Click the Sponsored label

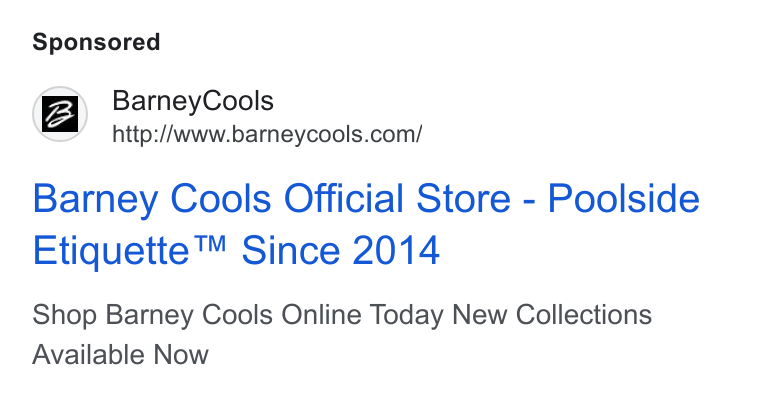pyautogui.click(x=96, y=42)
